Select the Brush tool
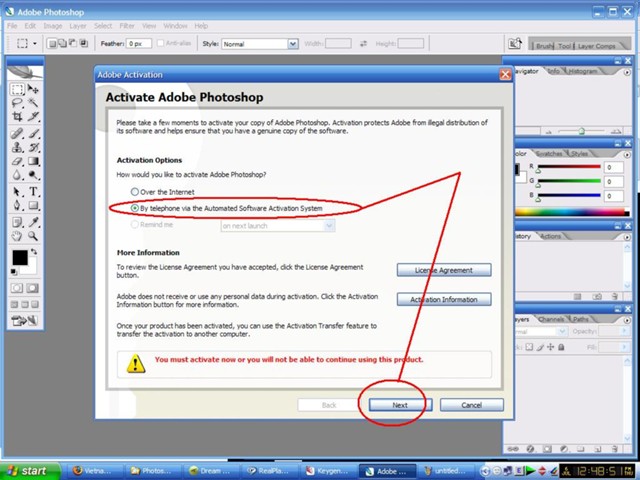This screenshot has height=480, width=640. click(33, 133)
